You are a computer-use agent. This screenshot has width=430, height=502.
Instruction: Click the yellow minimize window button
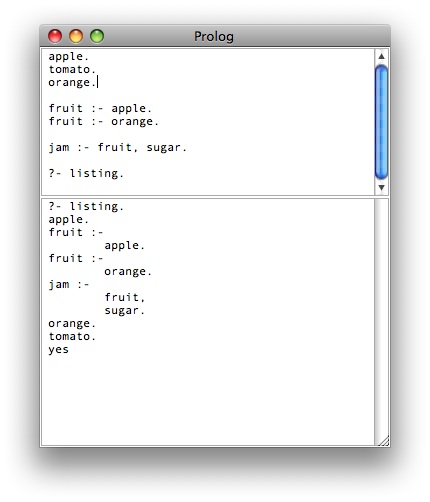76,36
